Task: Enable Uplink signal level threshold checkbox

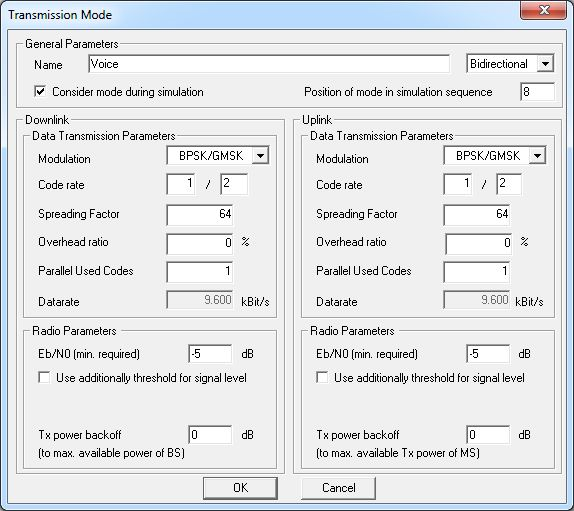Action: click(x=322, y=377)
